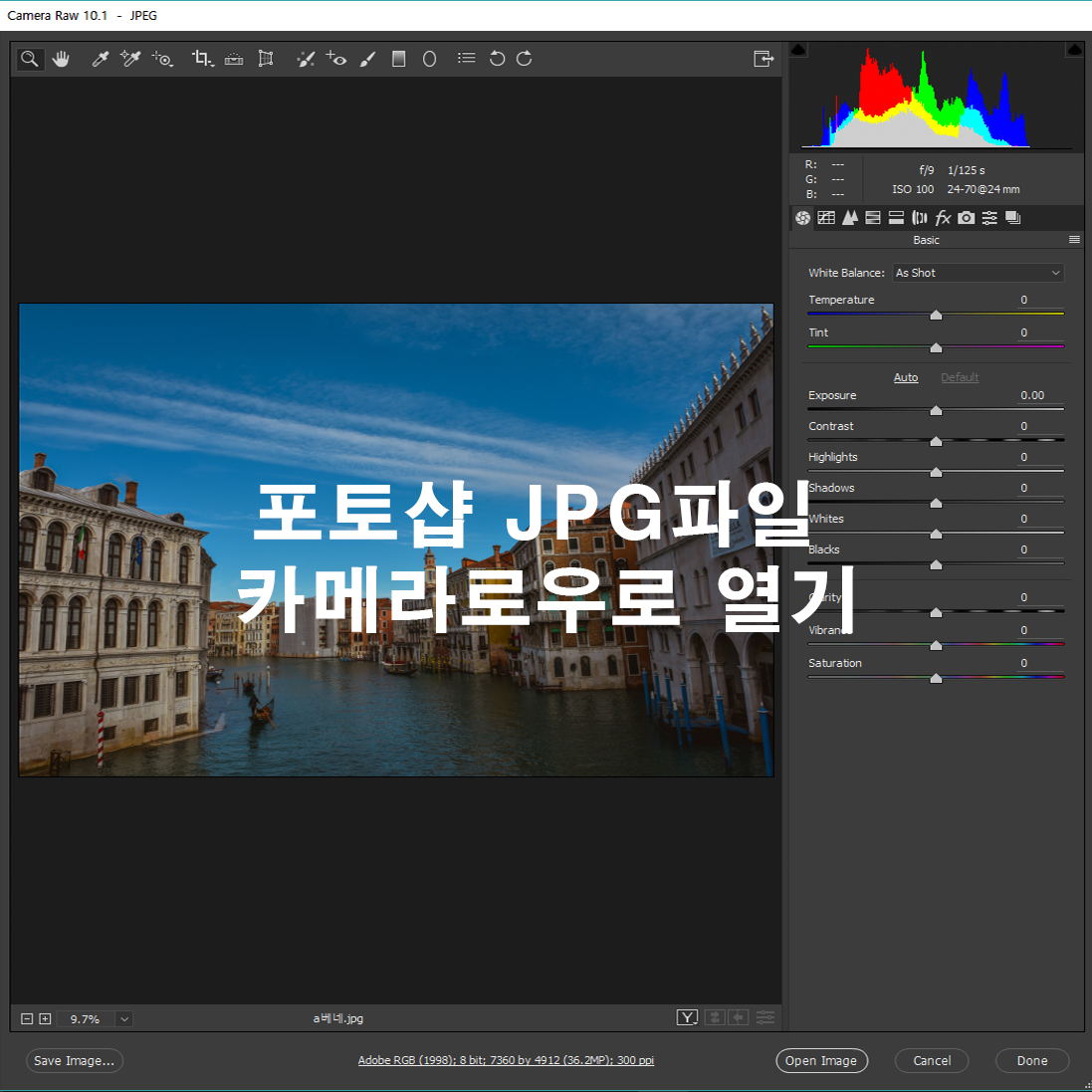Toggle before/after view Y icon
Viewport: 1092px width, 1092px height.
point(688,1018)
